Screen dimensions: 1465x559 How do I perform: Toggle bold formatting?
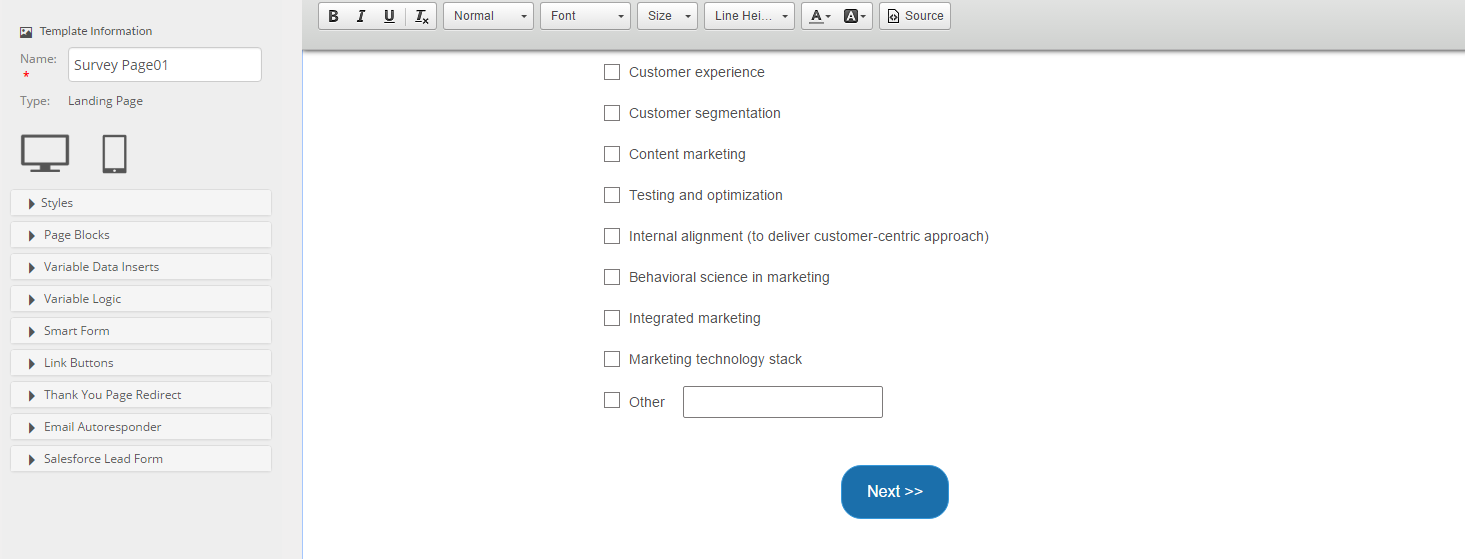[334, 16]
